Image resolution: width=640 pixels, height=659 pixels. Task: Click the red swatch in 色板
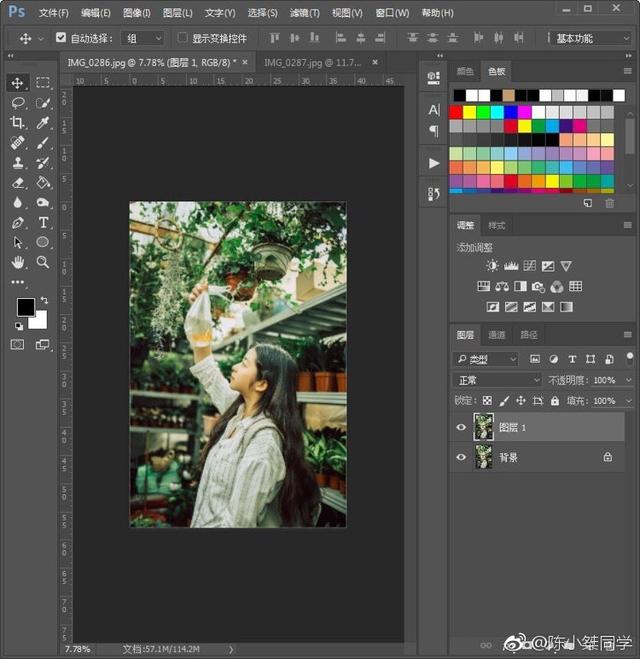tap(456, 112)
